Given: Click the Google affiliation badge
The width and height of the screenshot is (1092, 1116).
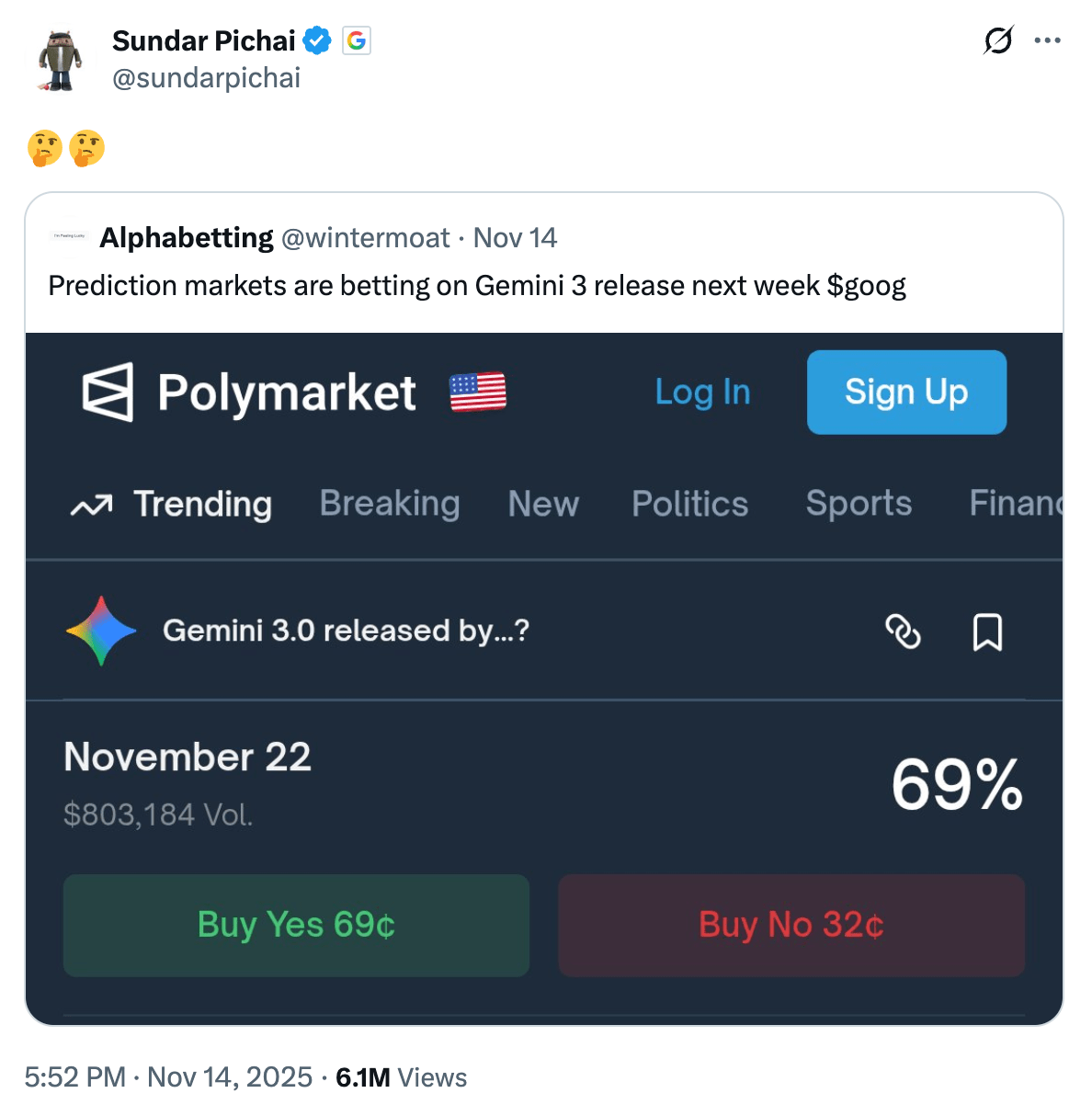Looking at the screenshot, I should click(356, 40).
